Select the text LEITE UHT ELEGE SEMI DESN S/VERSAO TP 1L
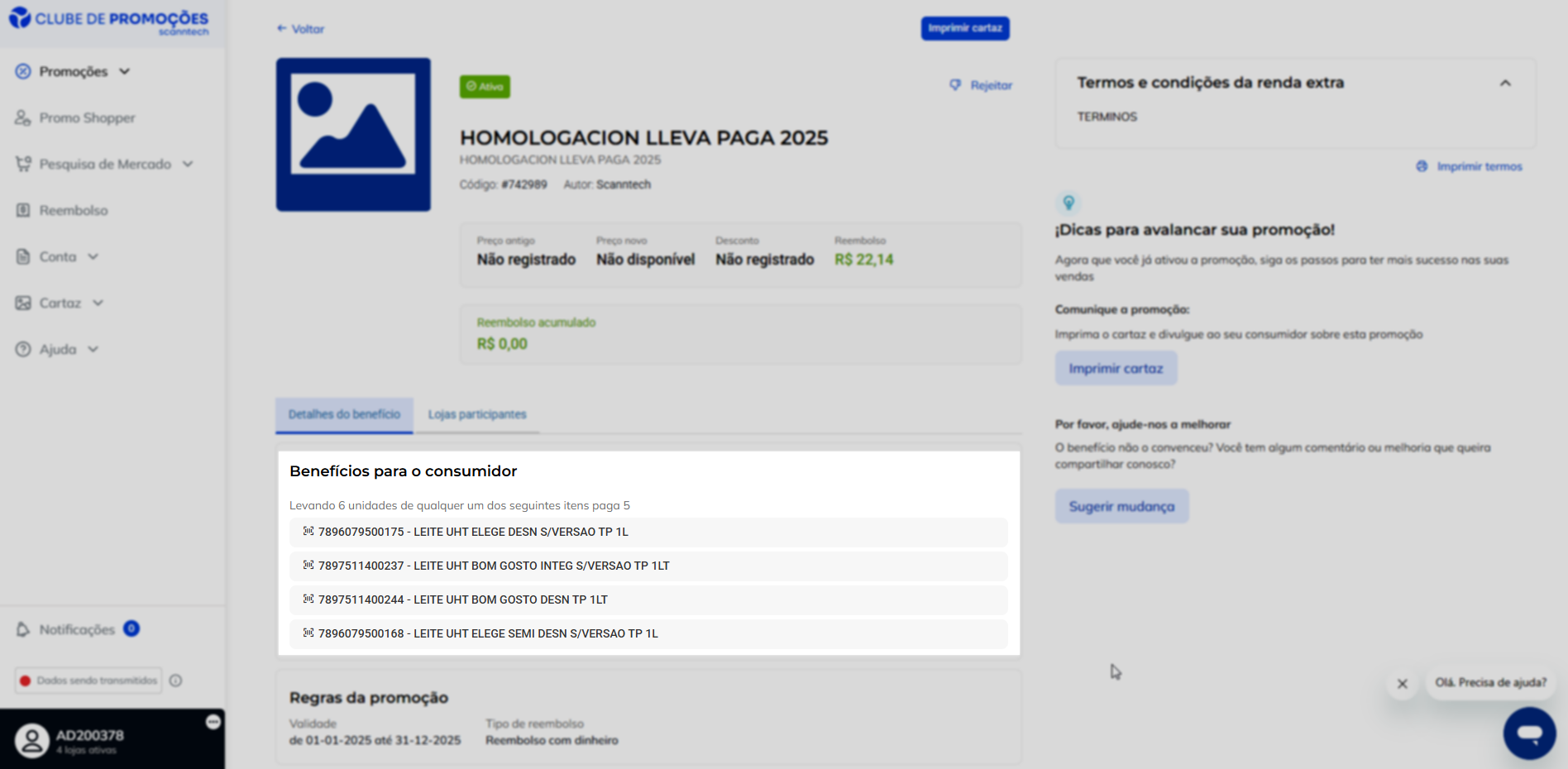 tap(536, 633)
